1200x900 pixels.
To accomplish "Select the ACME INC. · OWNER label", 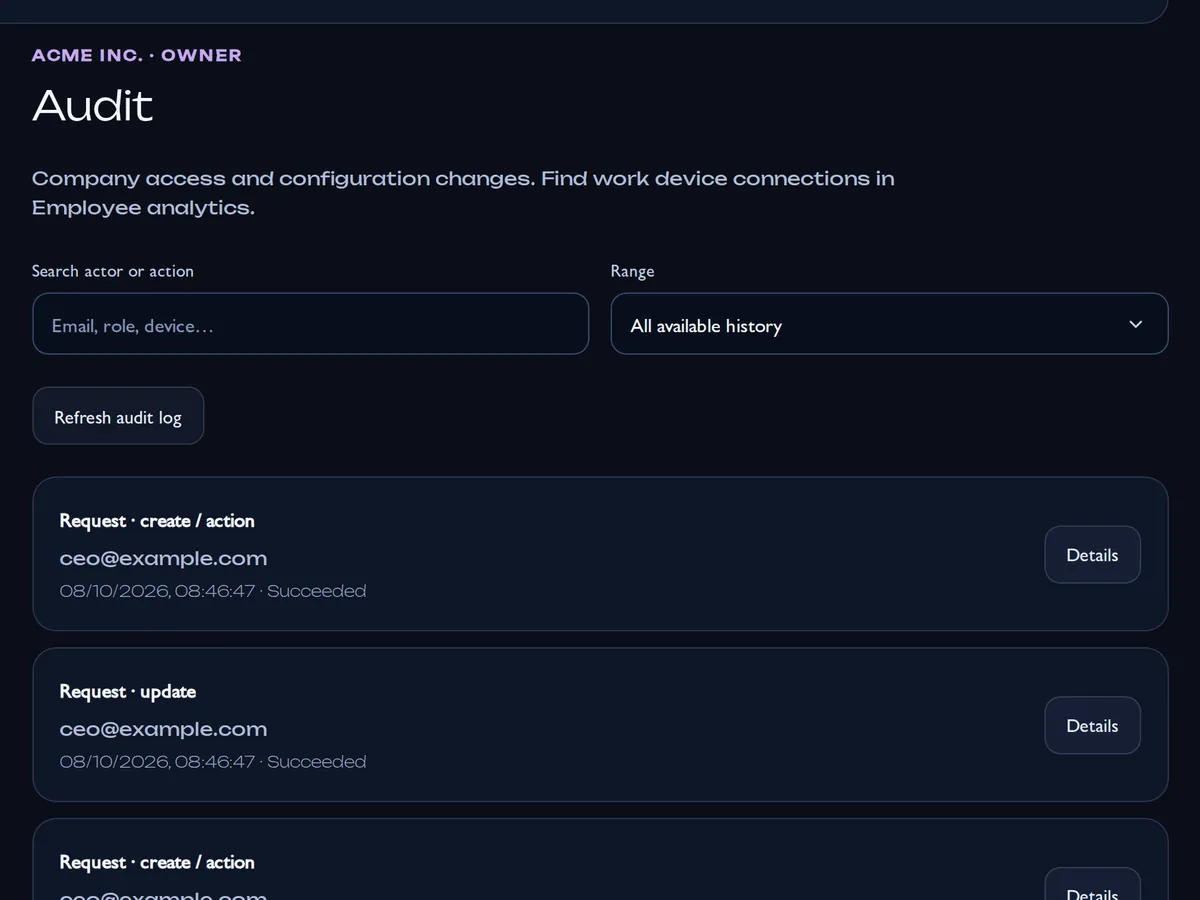I will click(137, 55).
